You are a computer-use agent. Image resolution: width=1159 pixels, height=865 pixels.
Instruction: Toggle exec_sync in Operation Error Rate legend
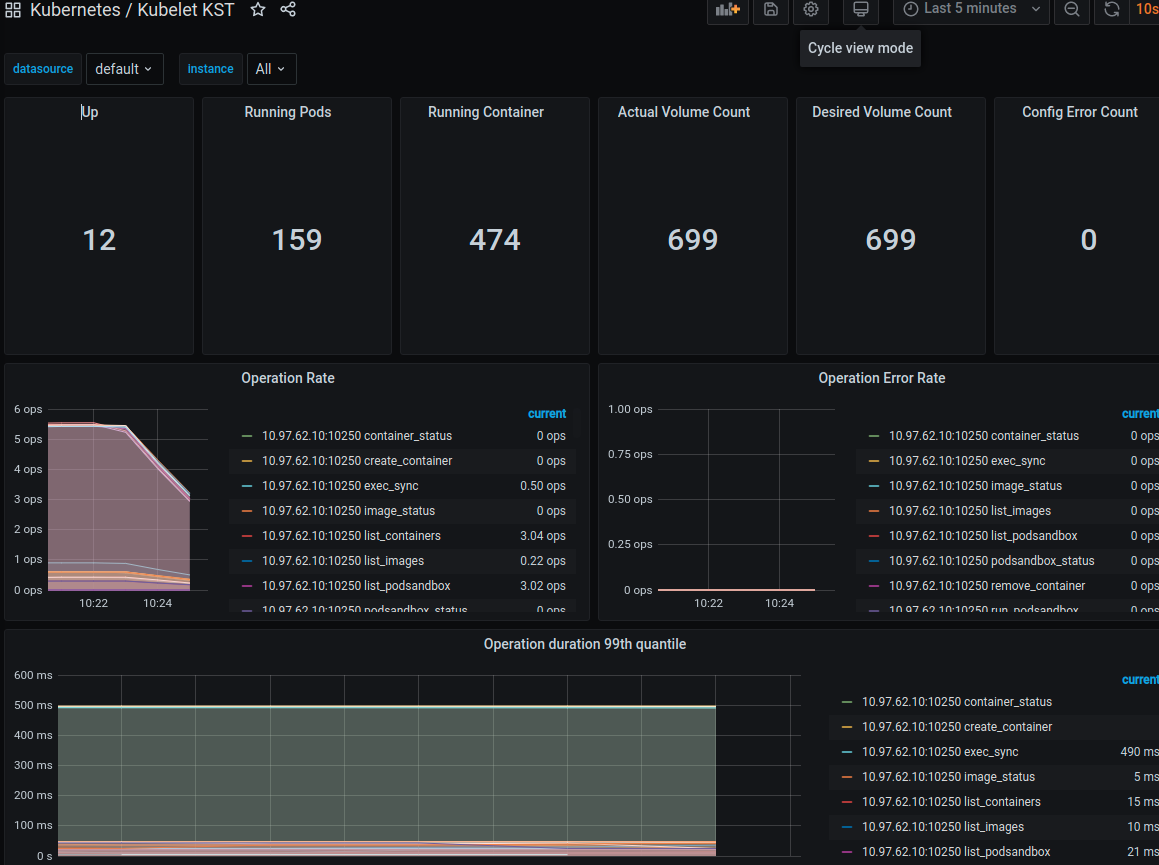coord(967,461)
